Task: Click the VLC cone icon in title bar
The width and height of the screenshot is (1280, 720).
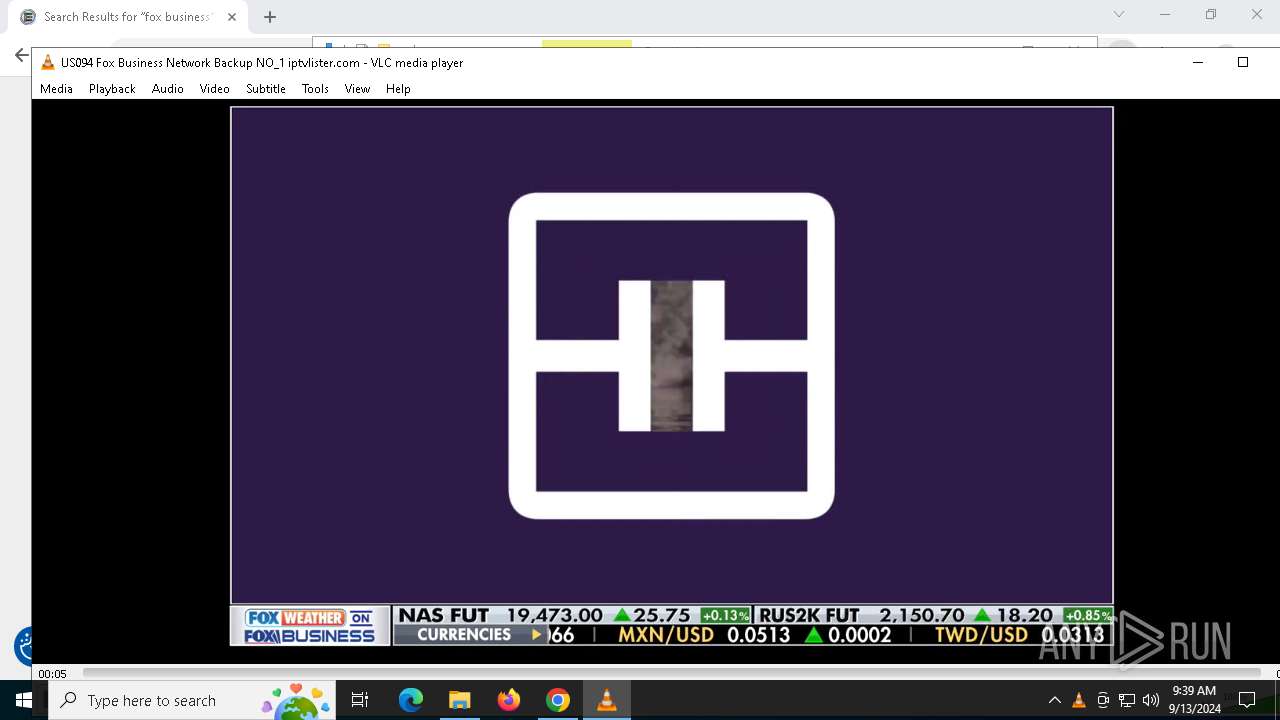Action: 47,62
